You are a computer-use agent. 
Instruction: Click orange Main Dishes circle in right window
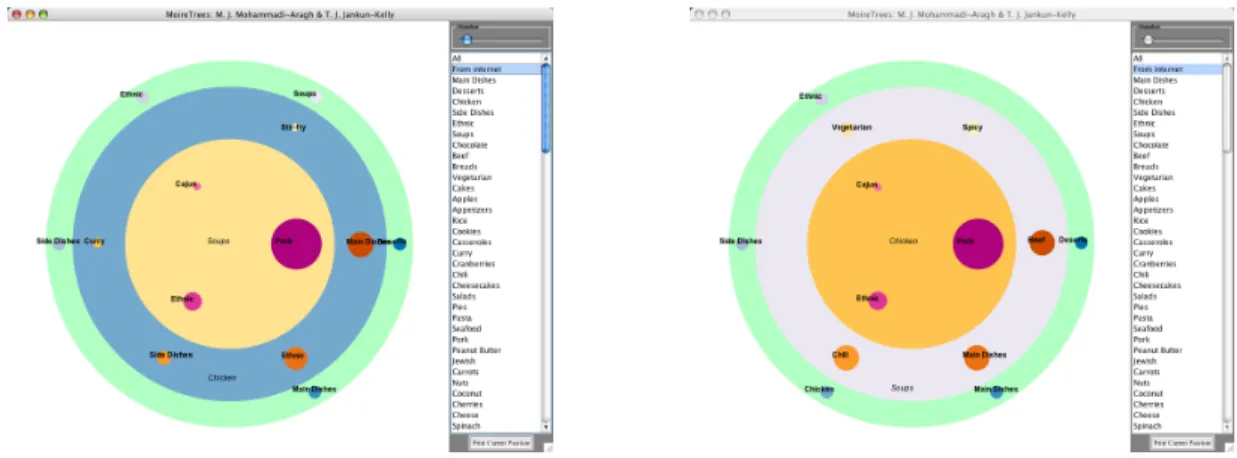pos(977,357)
